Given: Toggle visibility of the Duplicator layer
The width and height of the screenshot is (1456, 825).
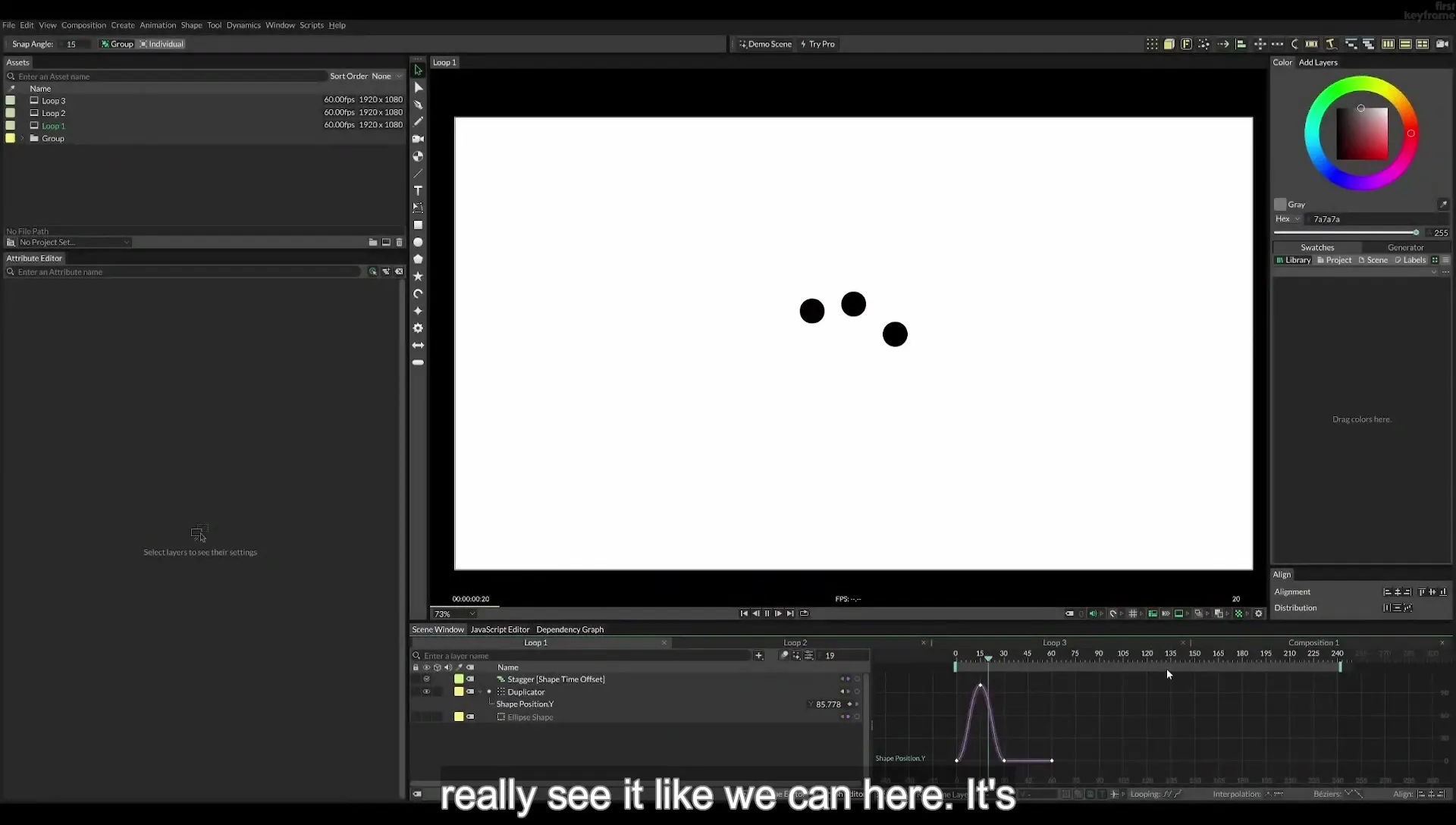Looking at the screenshot, I should (x=426, y=692).
